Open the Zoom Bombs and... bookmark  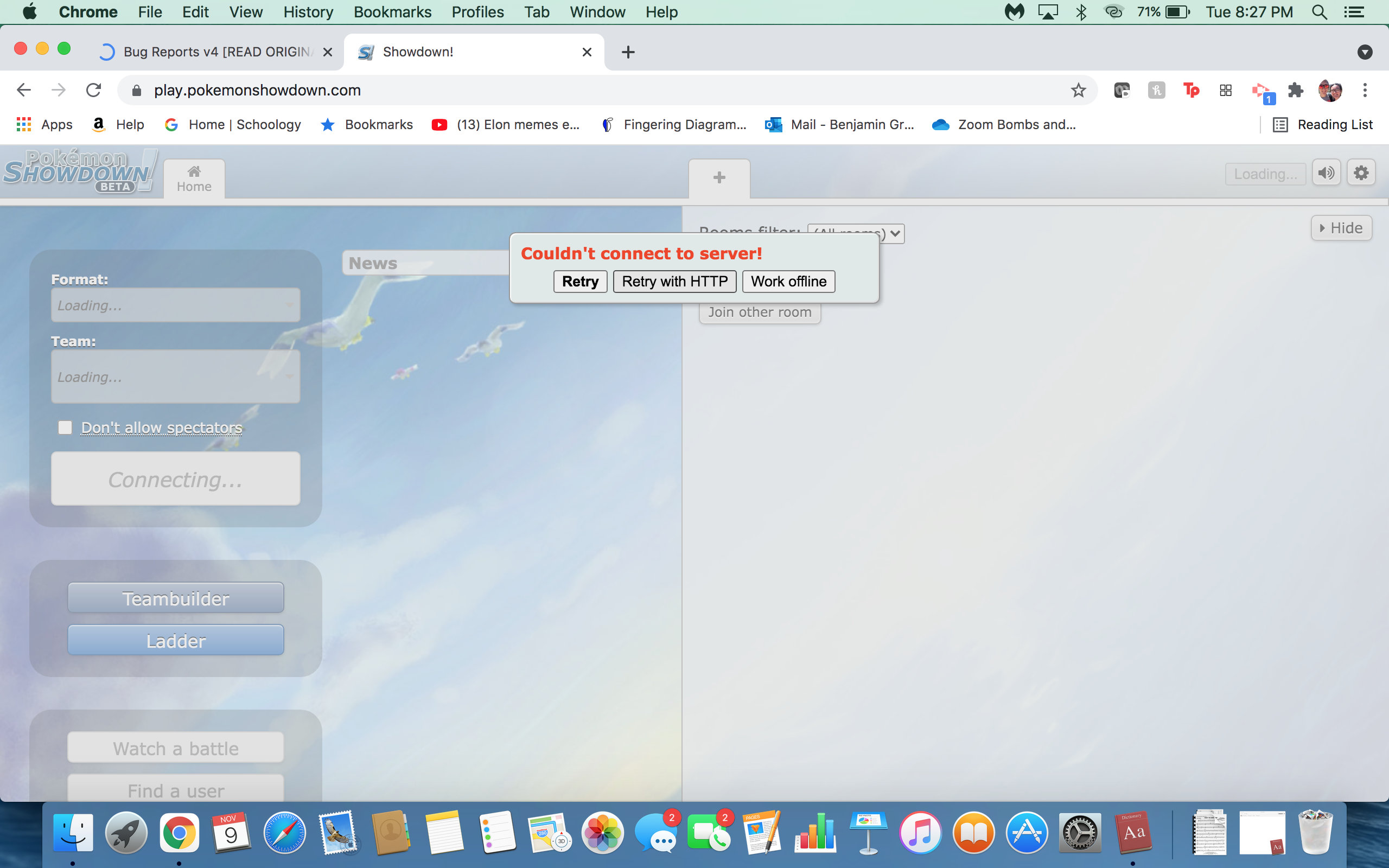1004,125
